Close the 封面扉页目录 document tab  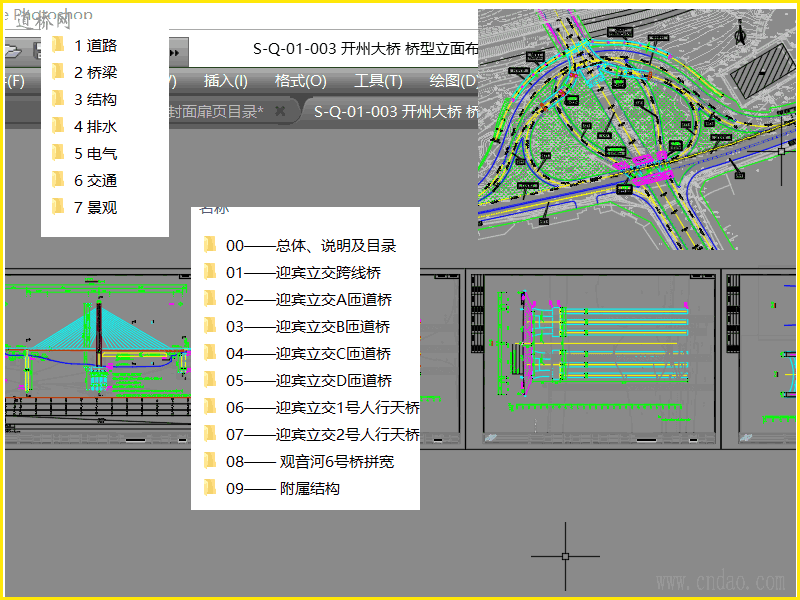(280, 111)
